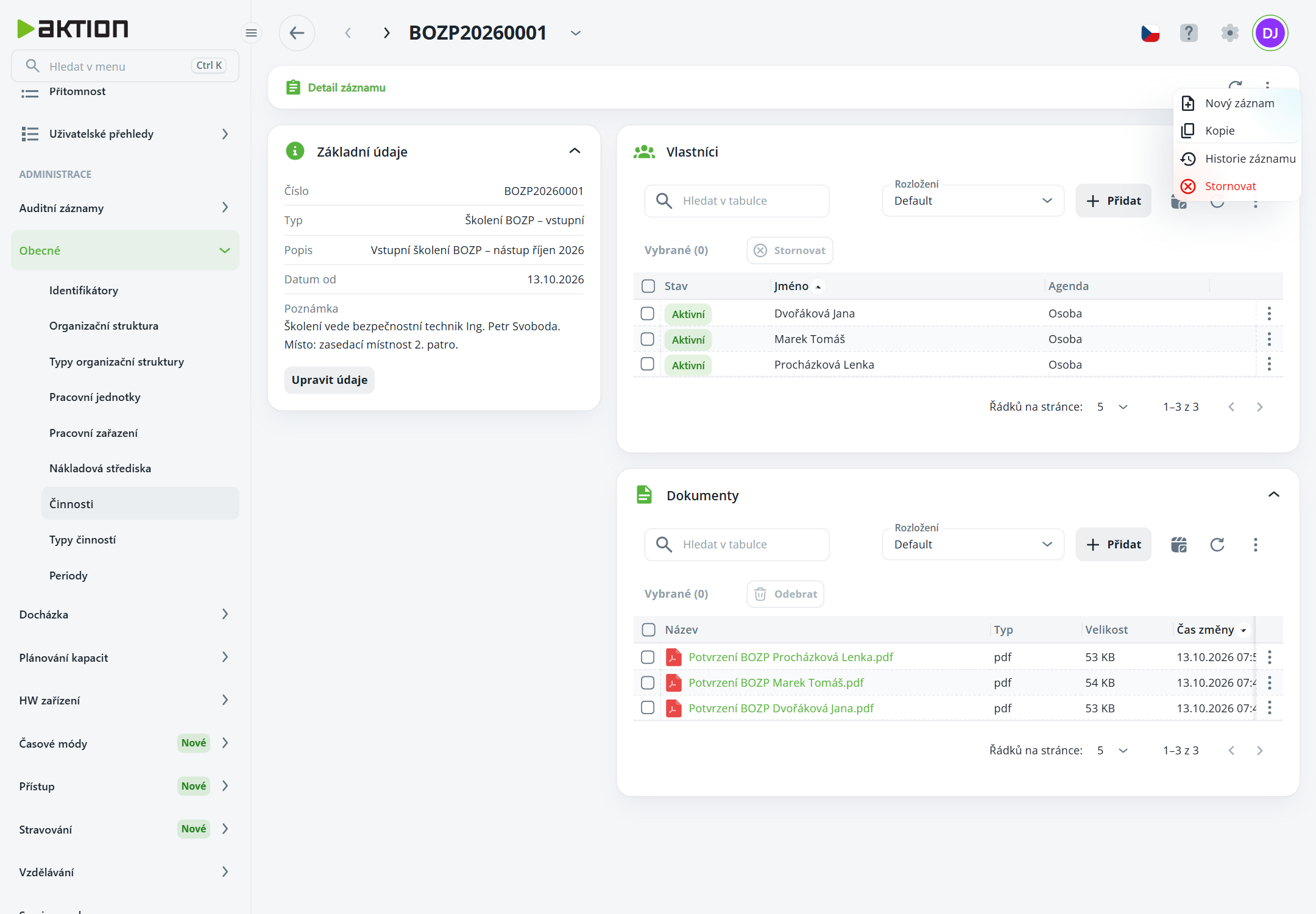Open Rozložení dropdown in Vlastníci
Image resolution: width=1316 pixels, height=914 pixels.
click(x=973, y=201)
